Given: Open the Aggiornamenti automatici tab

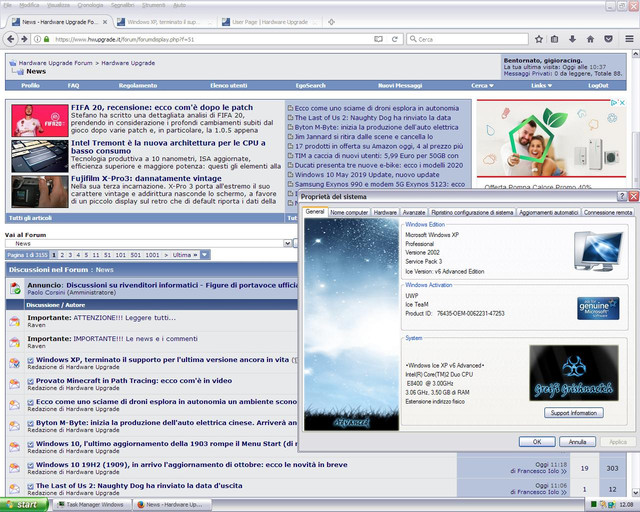Looking at the screenshot, I should pos(549,212).
